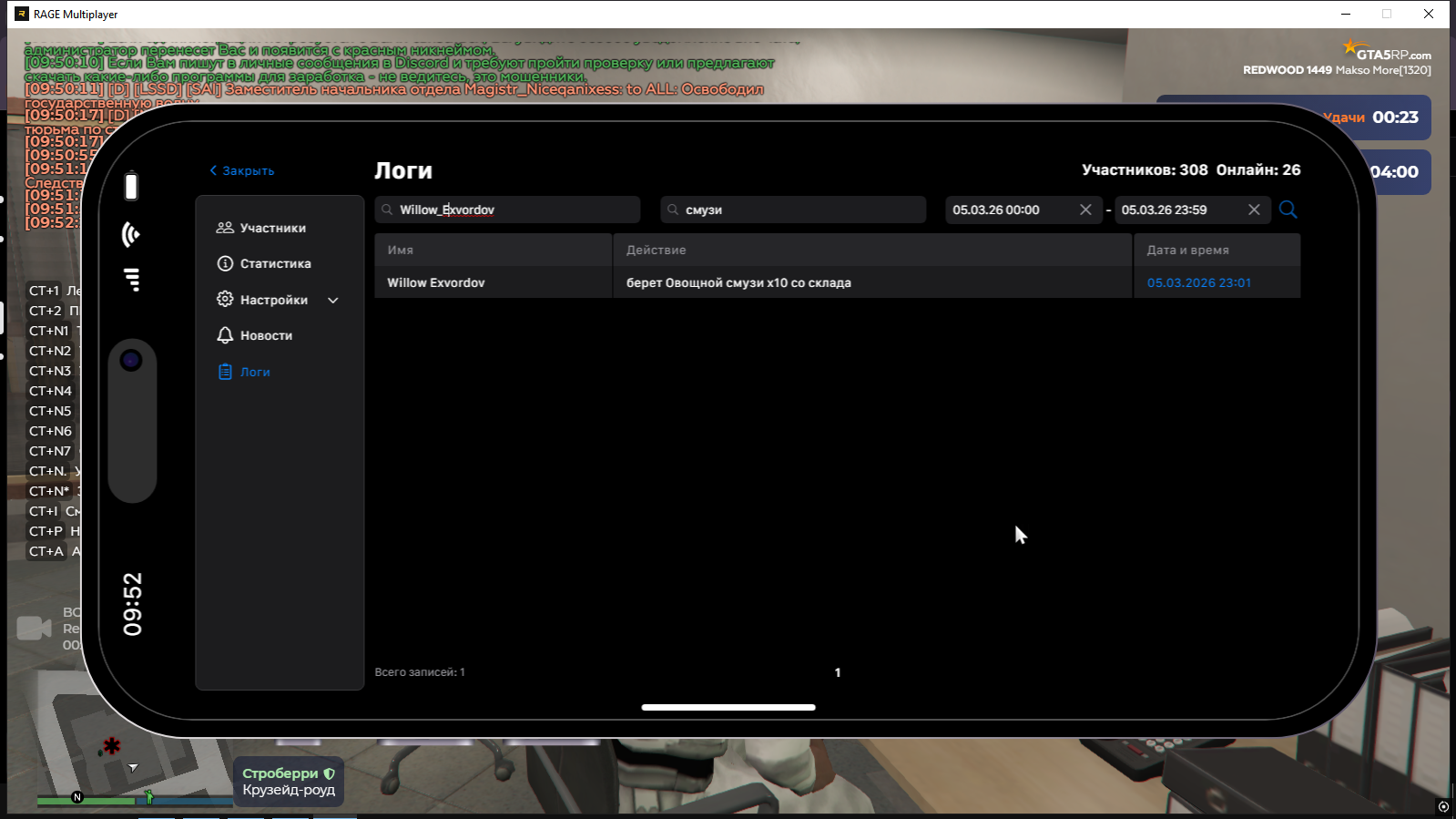Click the Участники people icon
Screen dimensions: 1456x819
click(225, 228)
